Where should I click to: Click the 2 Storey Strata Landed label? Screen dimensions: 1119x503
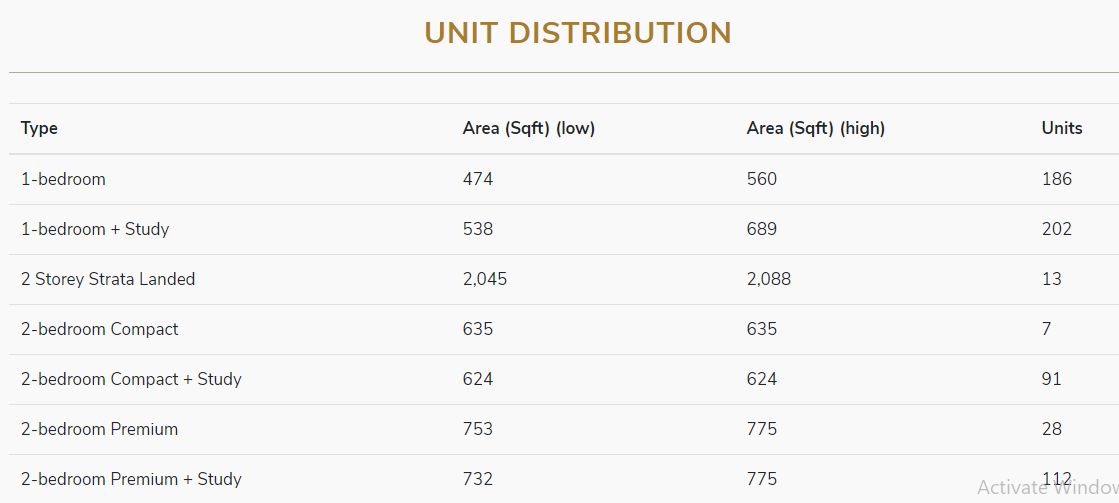[x=108, y=279]
